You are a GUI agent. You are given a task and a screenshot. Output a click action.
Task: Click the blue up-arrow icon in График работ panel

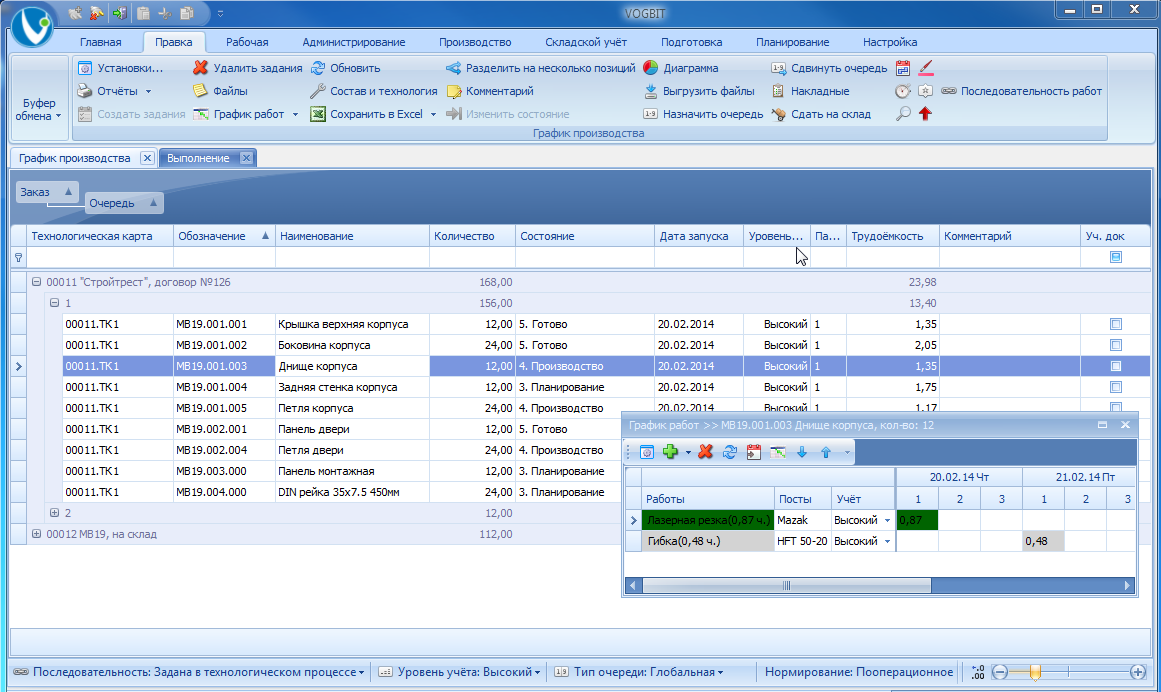click(x=826, y=451)
